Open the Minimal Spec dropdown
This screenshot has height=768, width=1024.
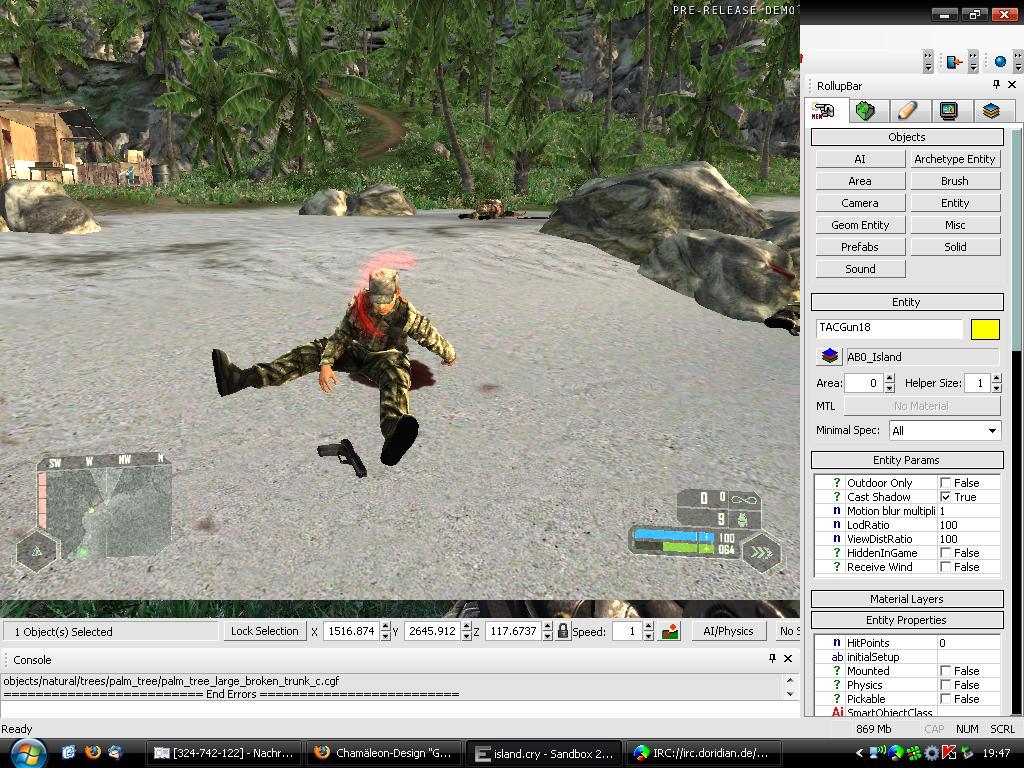coord(945,430)
